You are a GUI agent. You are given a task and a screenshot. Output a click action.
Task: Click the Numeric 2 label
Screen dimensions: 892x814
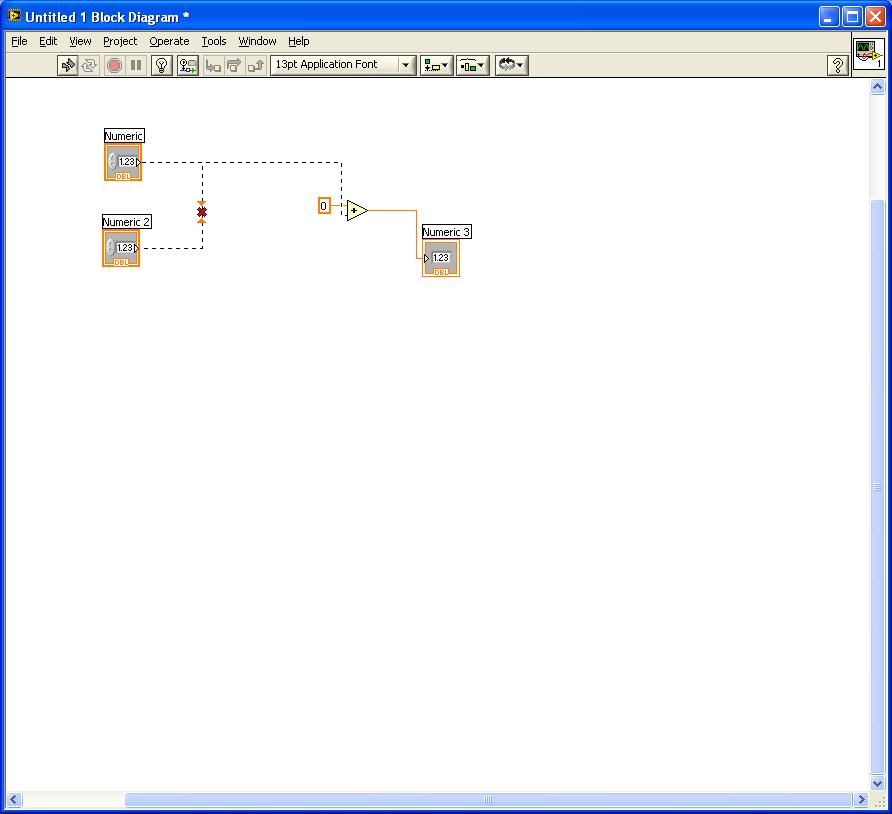tap(127, 222)
